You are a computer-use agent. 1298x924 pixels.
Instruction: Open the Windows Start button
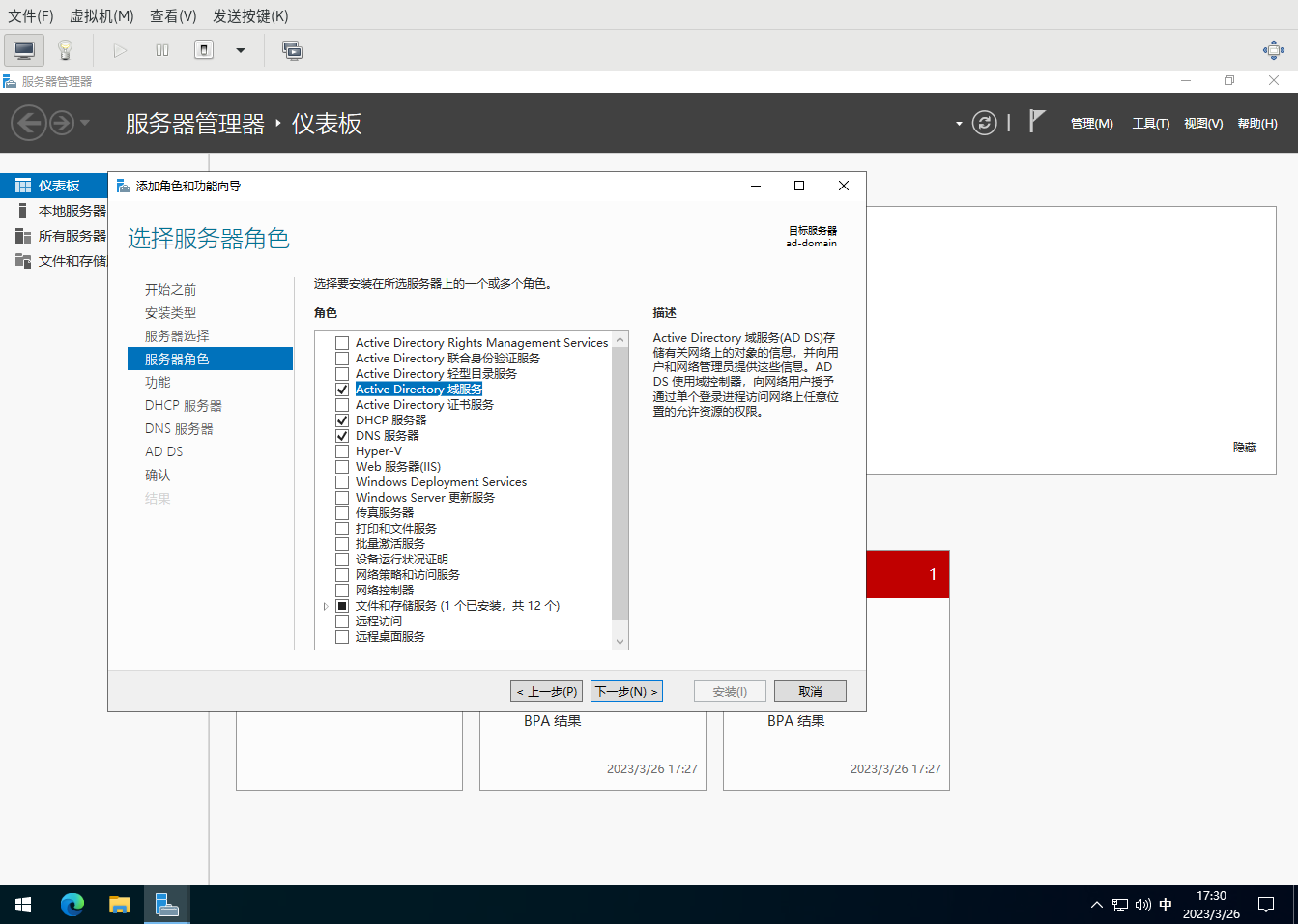(23, 905)
